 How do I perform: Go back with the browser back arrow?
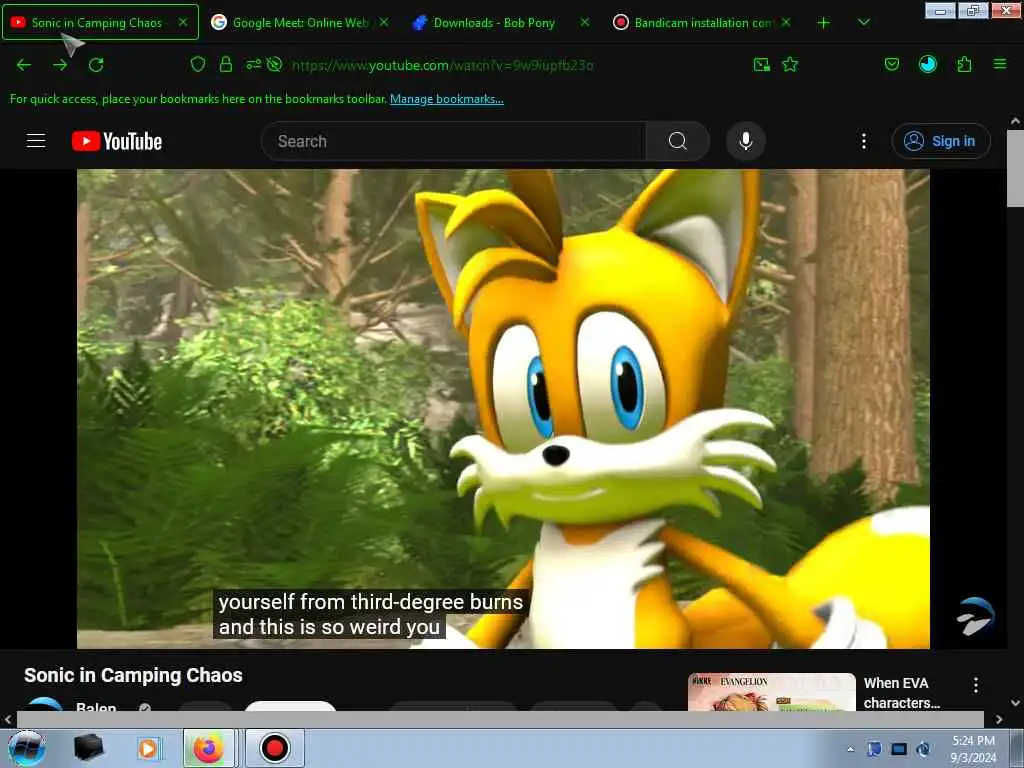click(24, 65)
